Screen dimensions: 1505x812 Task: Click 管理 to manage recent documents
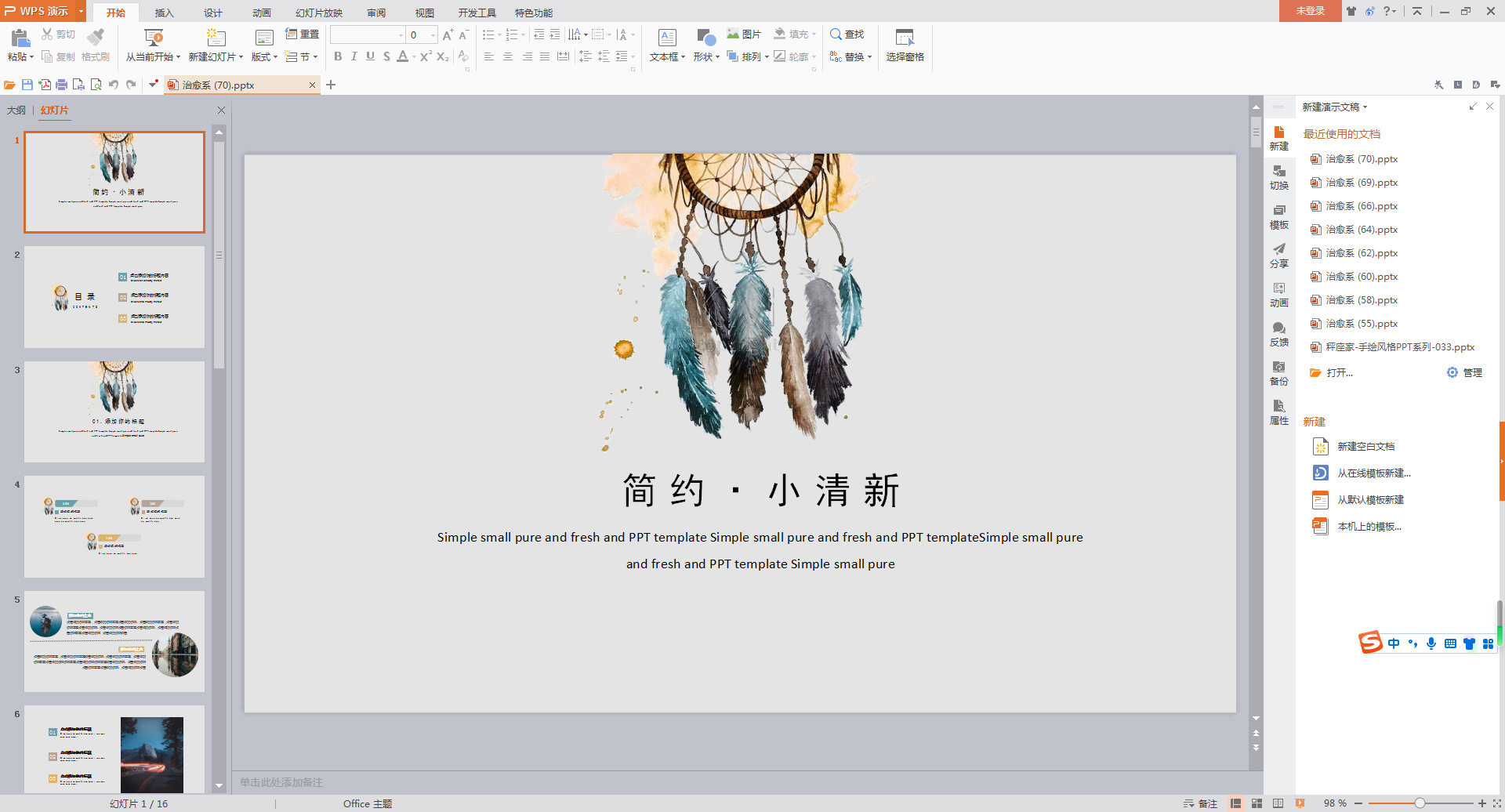1464,373
